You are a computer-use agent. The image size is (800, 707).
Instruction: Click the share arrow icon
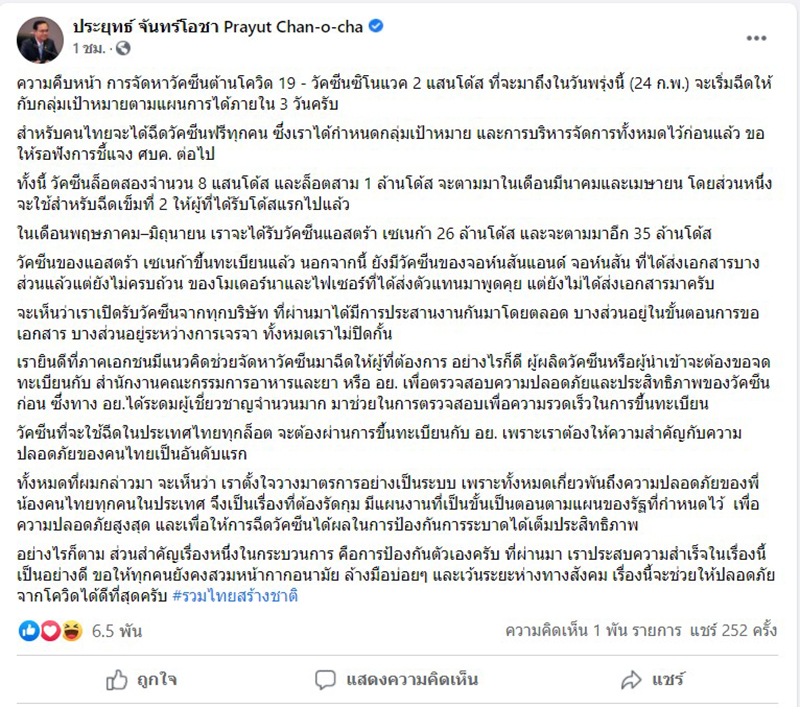pyautogui.click(x=630, y=679)
